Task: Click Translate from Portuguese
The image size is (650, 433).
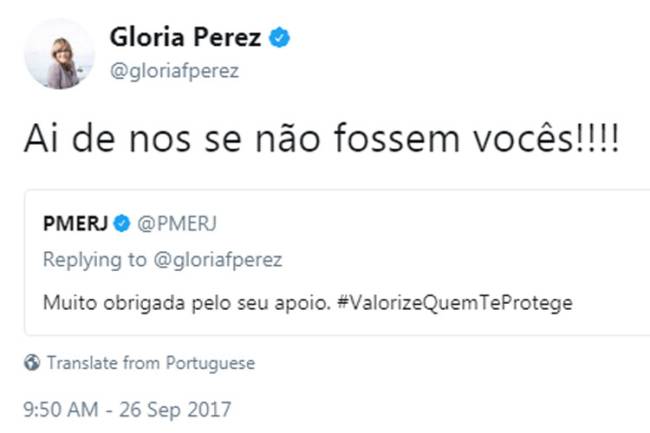Action: pos(150,363)
